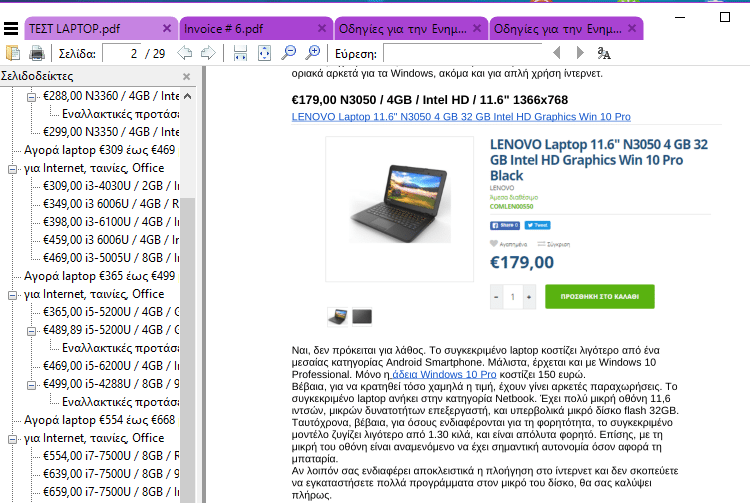Open the άδεια Windows 10 Pro link

pyautogui.click(x=444, y=374)
